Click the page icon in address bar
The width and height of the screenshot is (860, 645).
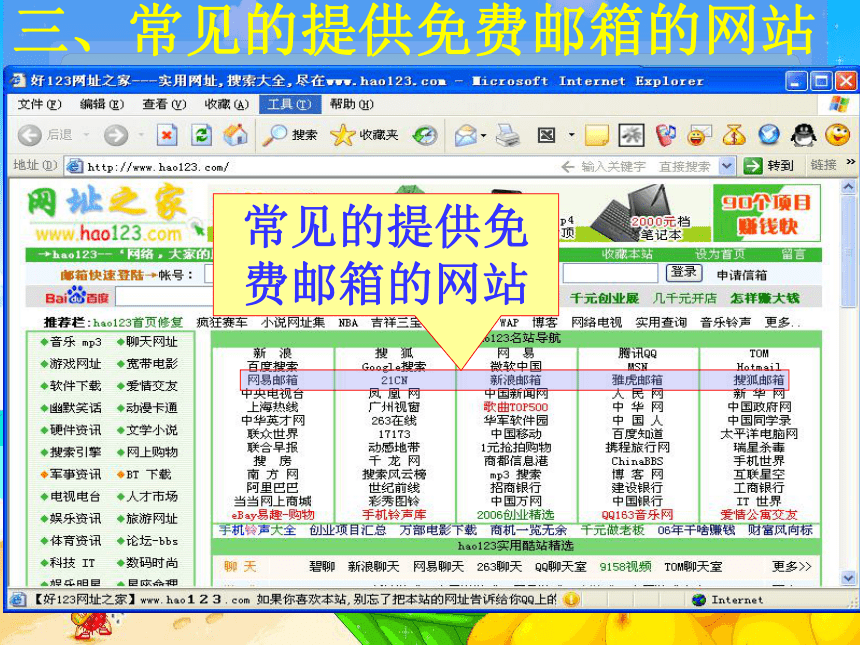(75, 166)
